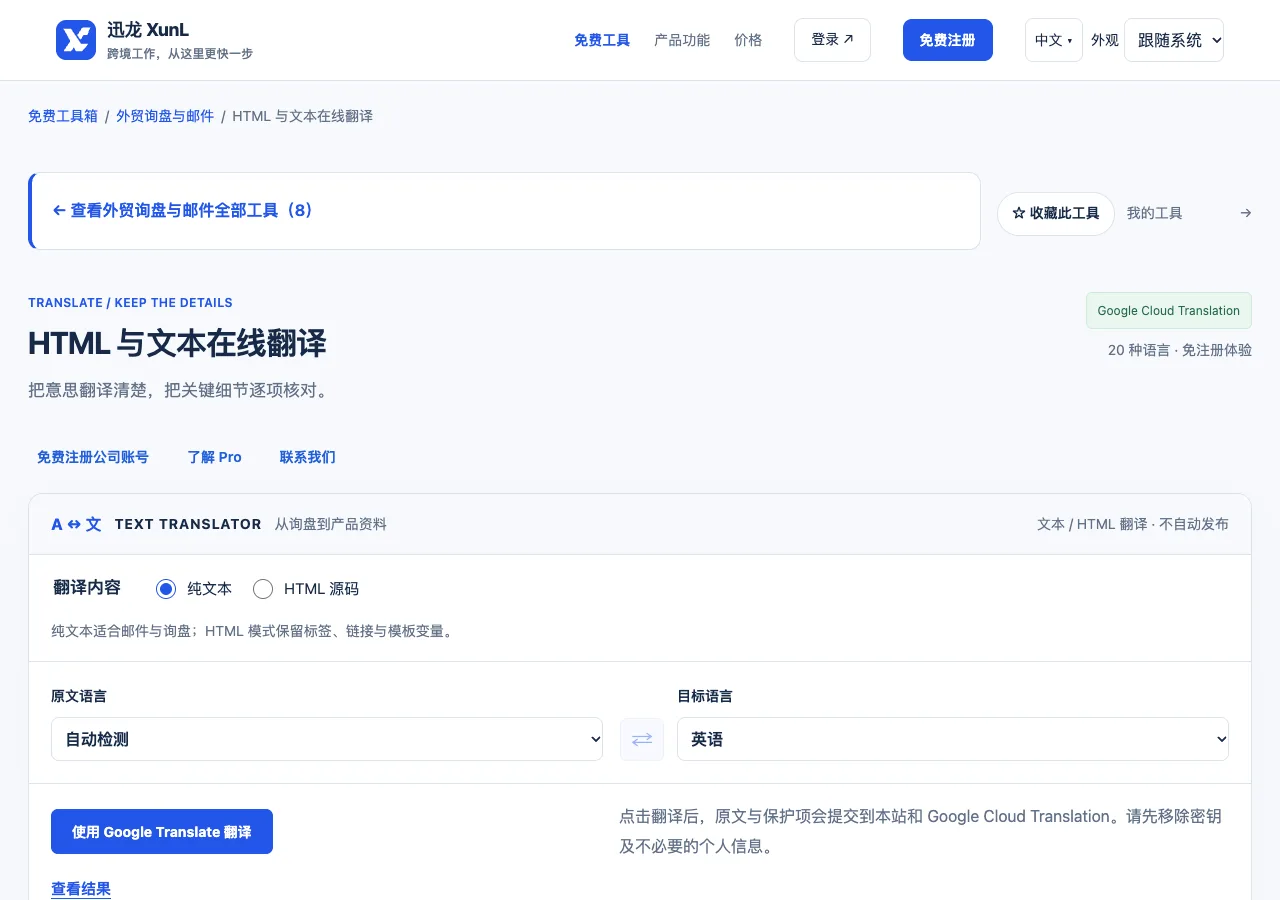Click the 了解 Pro link
1280x900 pixels.
click(215, 457)
